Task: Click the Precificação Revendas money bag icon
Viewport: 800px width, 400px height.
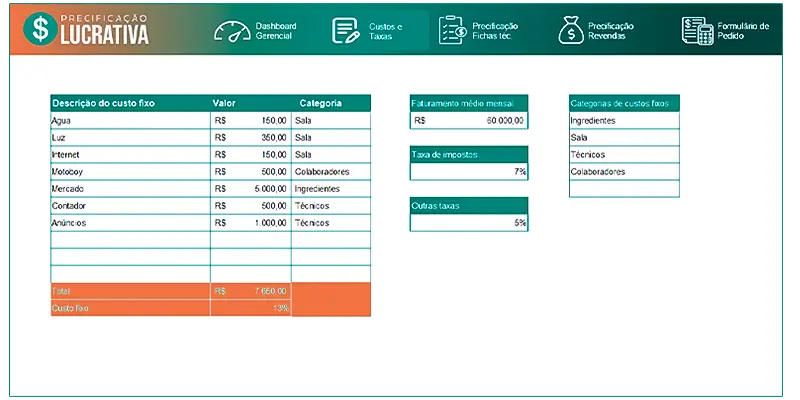Action: (x=571, y=30)
